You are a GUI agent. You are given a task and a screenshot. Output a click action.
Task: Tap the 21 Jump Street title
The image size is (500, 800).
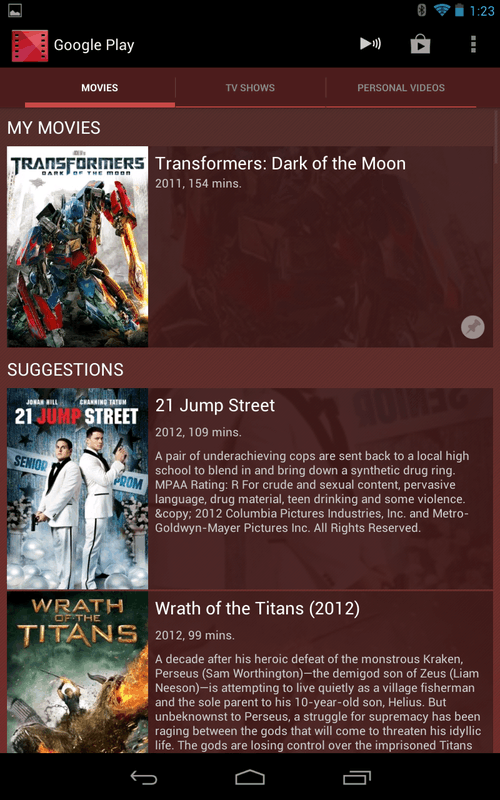(215, 406)
